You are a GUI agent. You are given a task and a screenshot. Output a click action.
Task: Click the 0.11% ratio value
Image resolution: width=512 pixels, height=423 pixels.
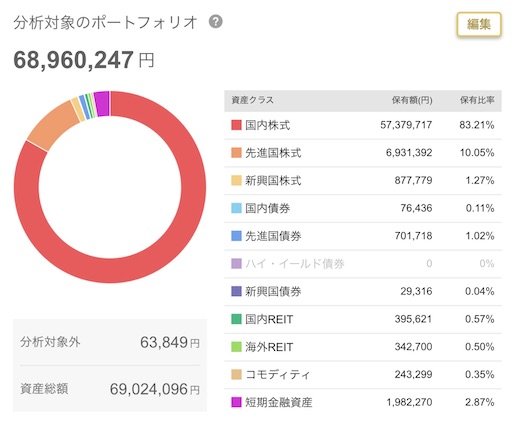click(x=480, y=208)
